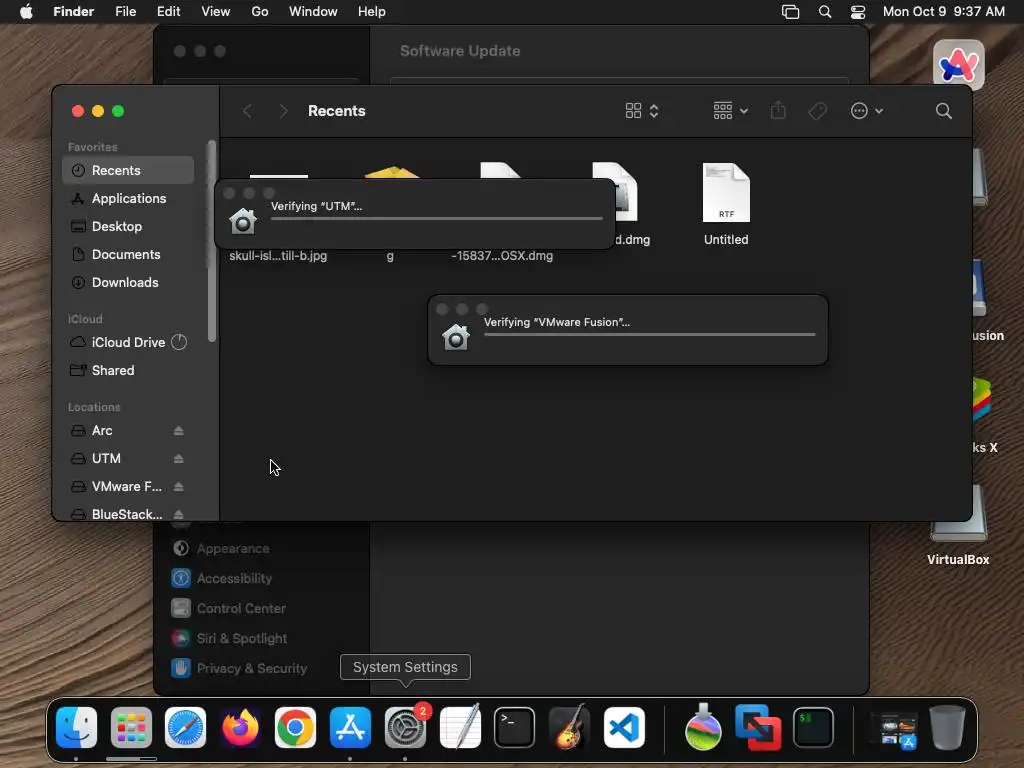Open the View menu
The width and height of the screenshot is (1024, 768).
(x=216, y=12)
